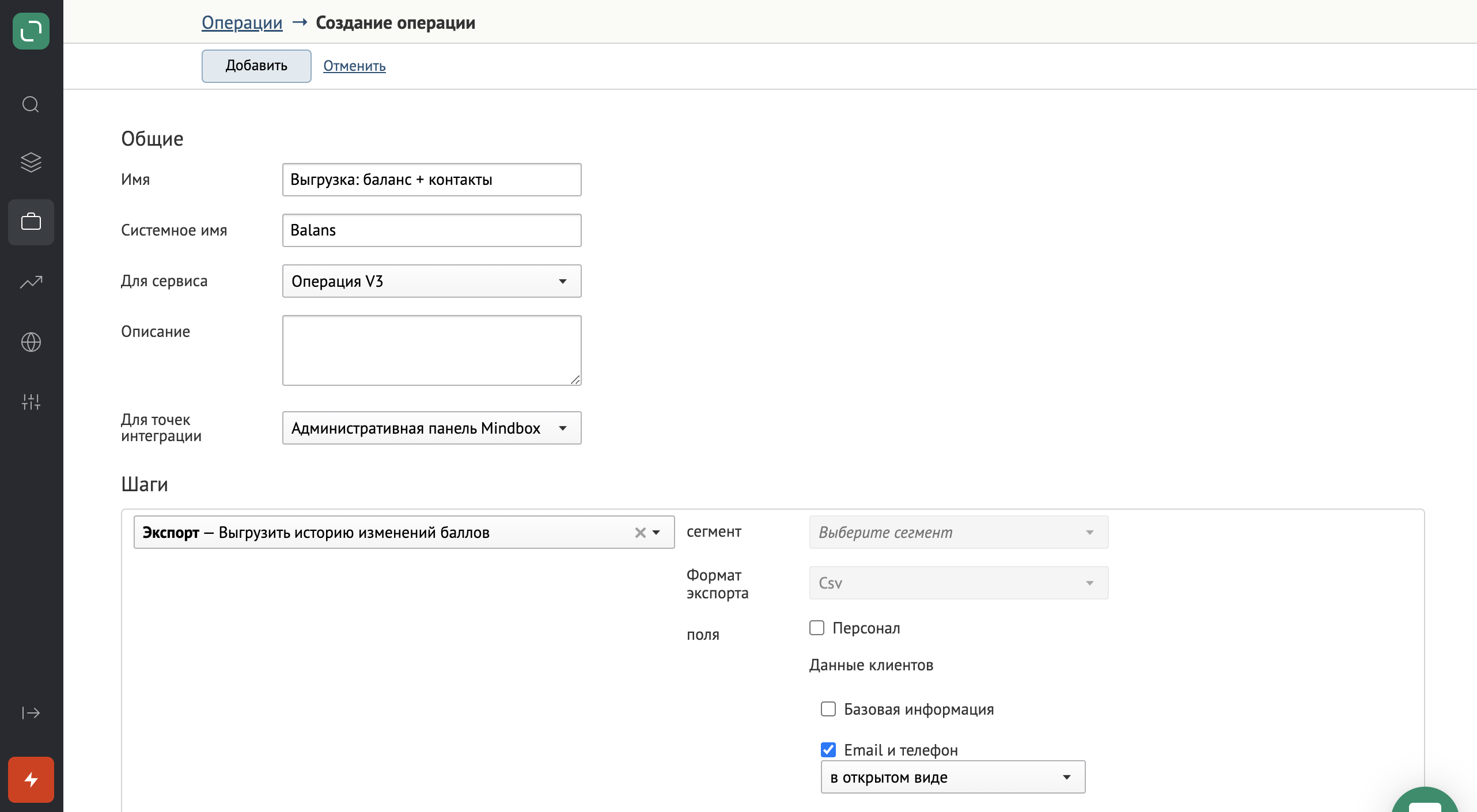The height and width of the screenshot is (812, 1477).
Task: Open the Формат экспорта Csv dropdown
Action: pyautogui.click(x=959, y=583)
